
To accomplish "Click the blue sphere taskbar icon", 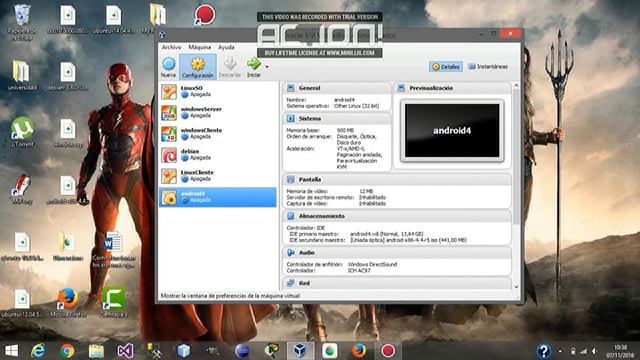I will [x=242, y=351].
